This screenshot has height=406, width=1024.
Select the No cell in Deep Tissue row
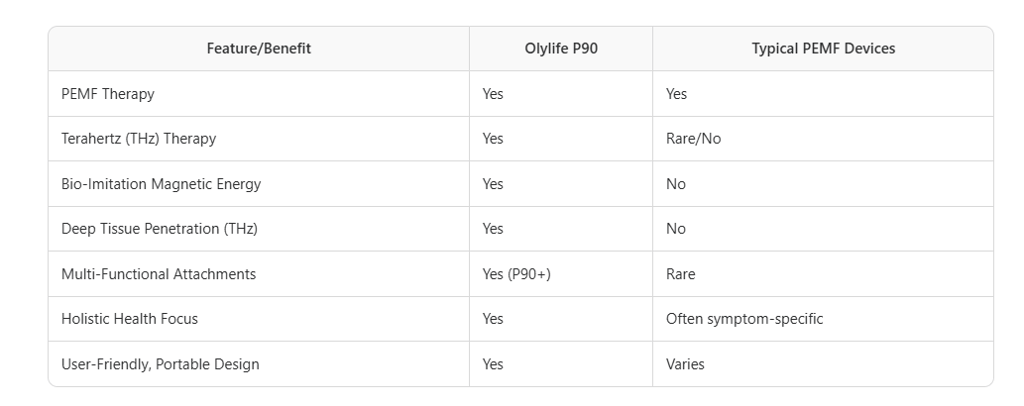676,229
